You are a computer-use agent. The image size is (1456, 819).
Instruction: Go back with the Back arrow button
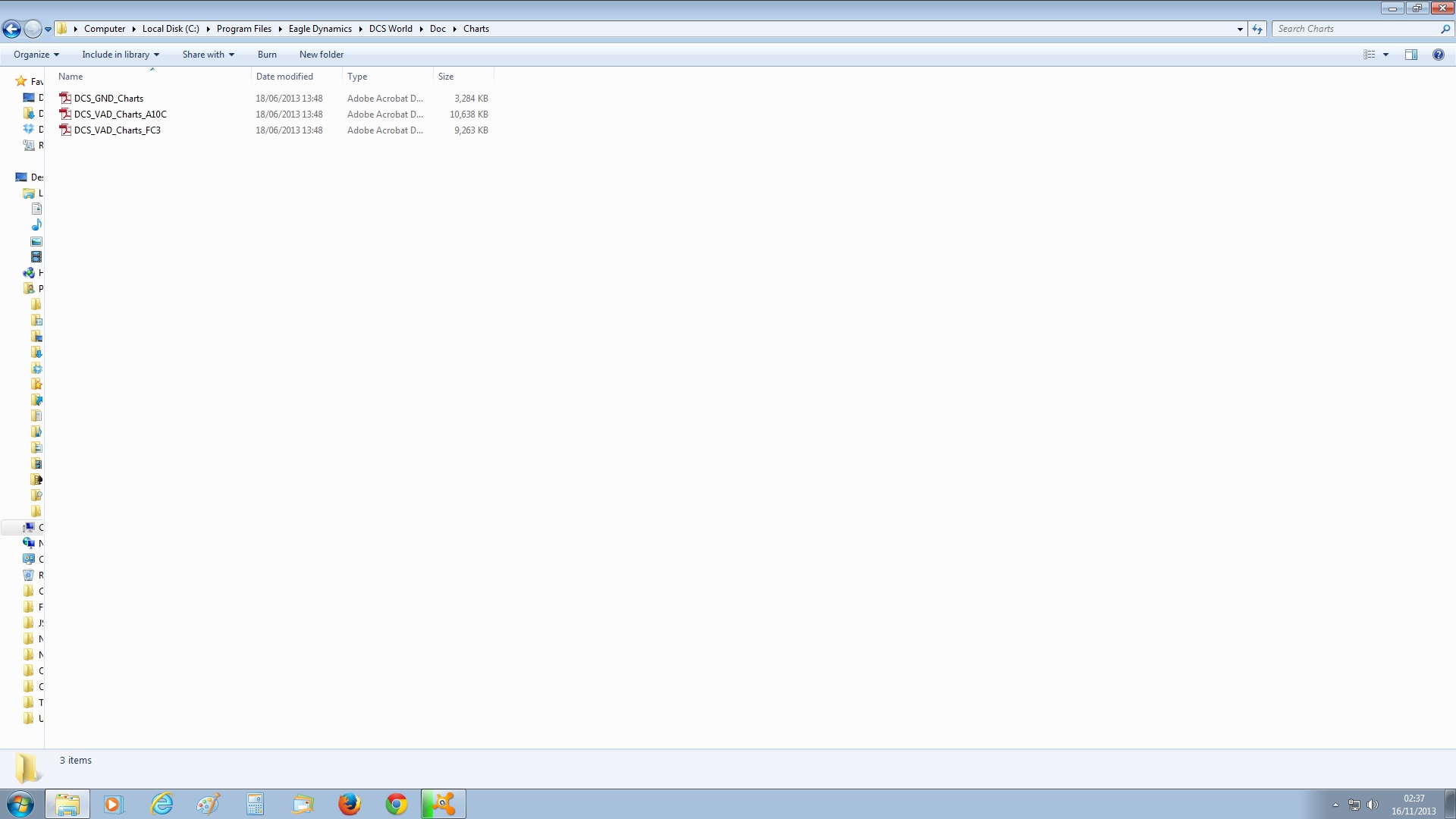point(11,29)
